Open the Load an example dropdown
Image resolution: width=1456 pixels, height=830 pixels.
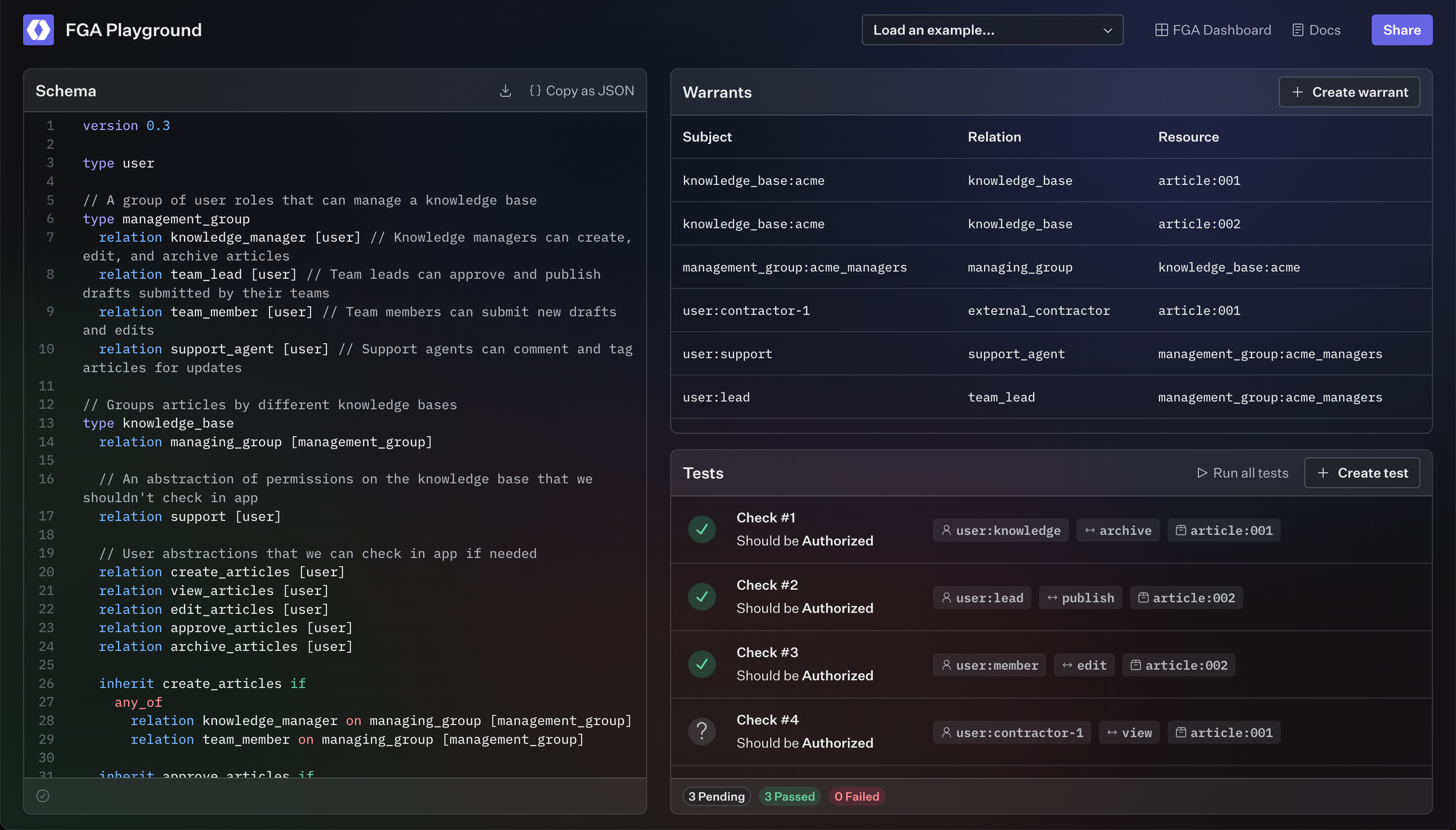992,30
